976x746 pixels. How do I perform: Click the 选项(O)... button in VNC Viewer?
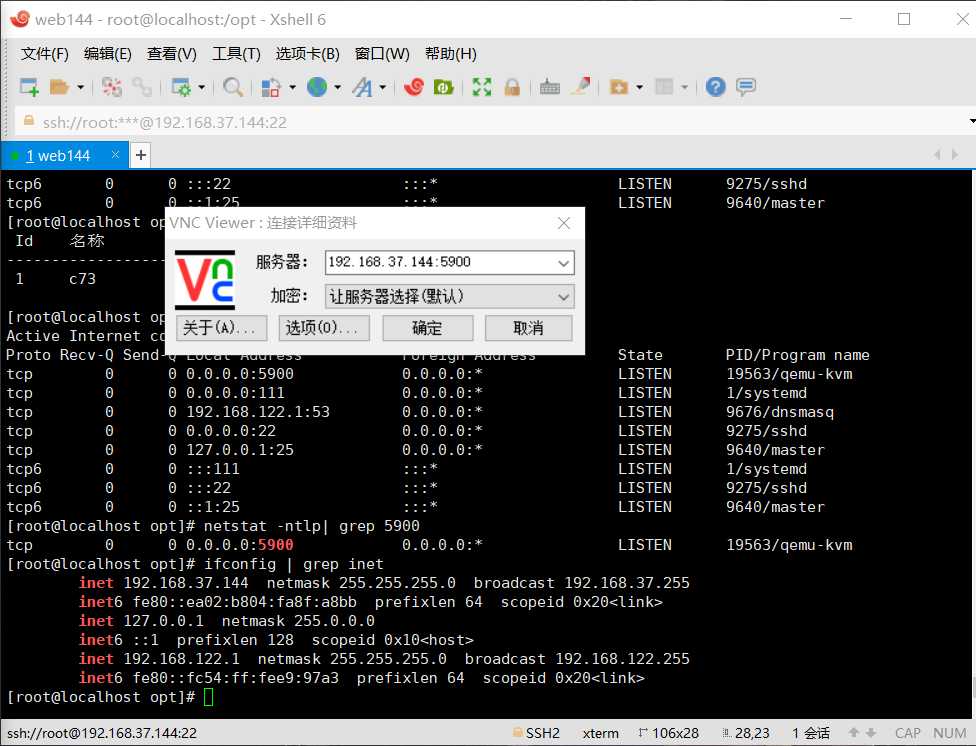tap(324, 328)
